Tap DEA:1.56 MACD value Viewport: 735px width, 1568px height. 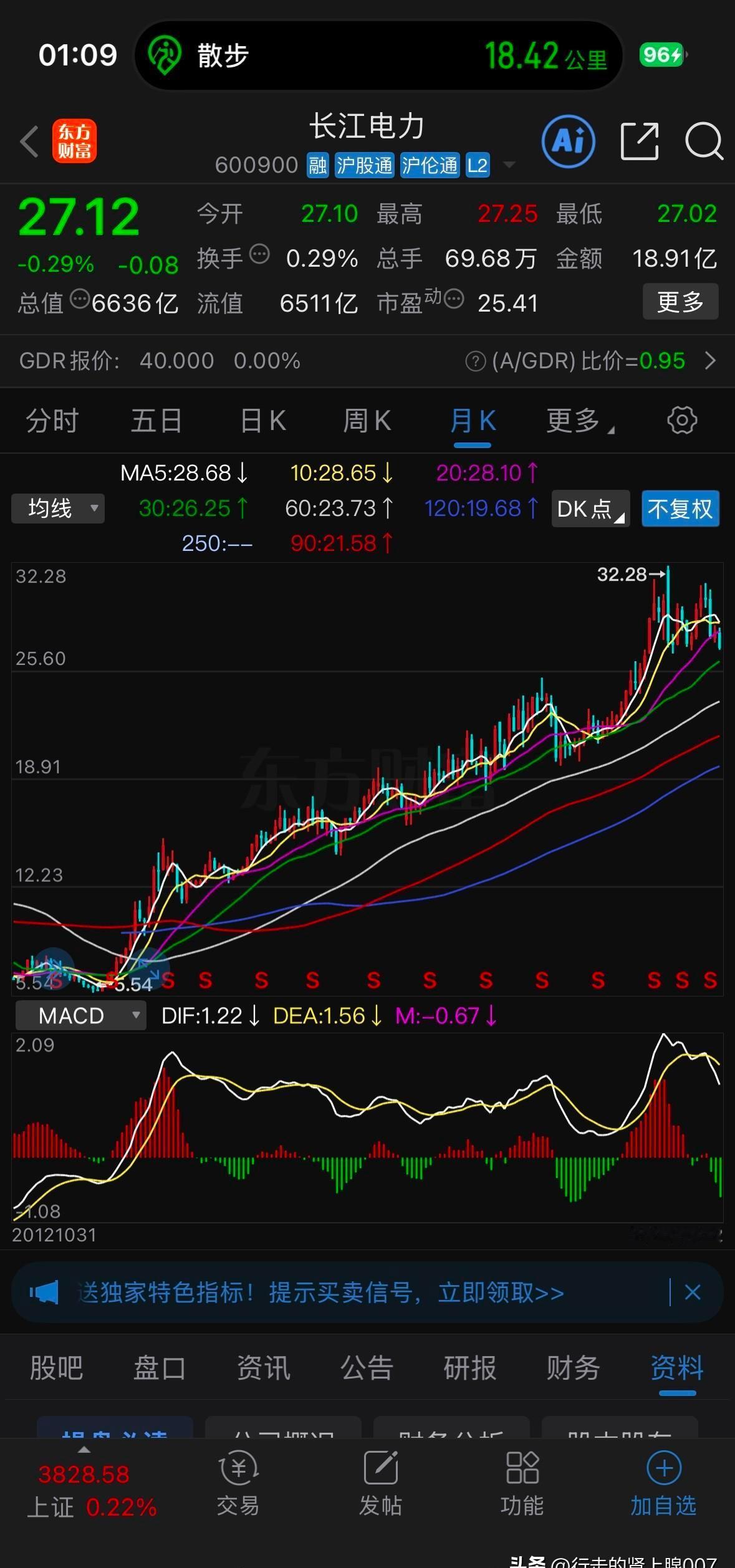327,1016
